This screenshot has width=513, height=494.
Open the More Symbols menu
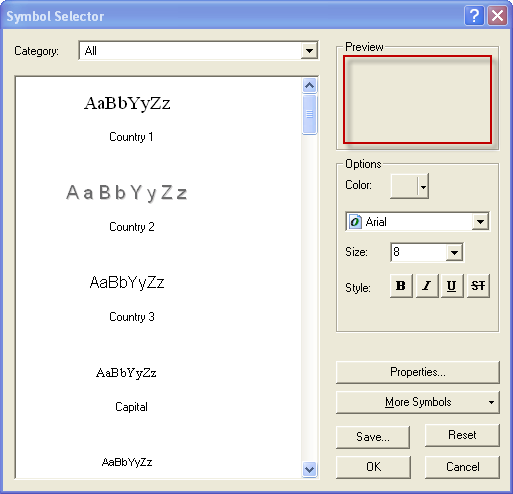click(418, 402)
